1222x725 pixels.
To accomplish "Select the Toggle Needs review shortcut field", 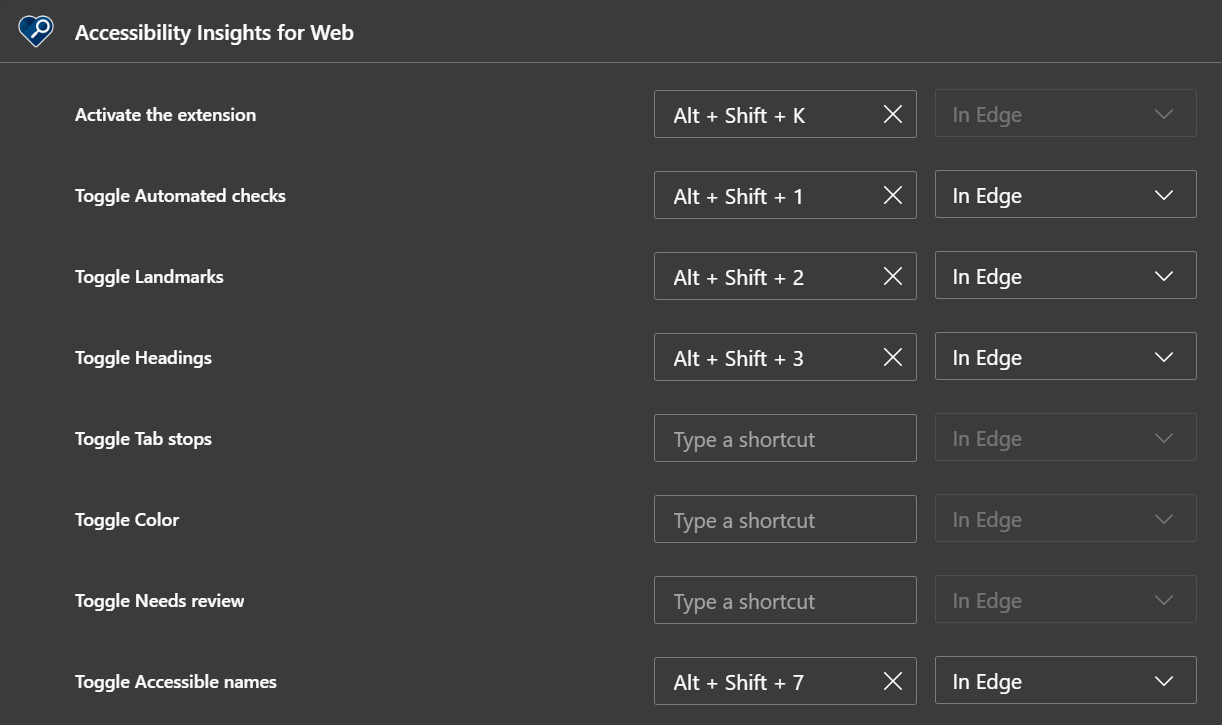I will point(784,601).
